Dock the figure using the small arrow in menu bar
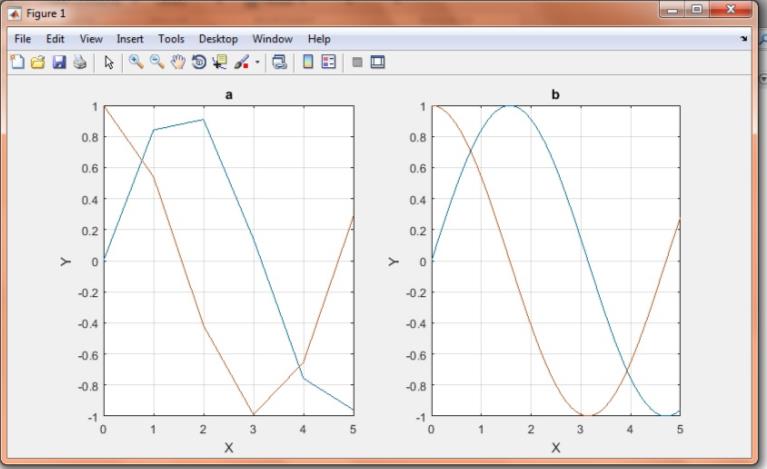Viewport: 767px width, 469px height. click(x=744, y=39)
